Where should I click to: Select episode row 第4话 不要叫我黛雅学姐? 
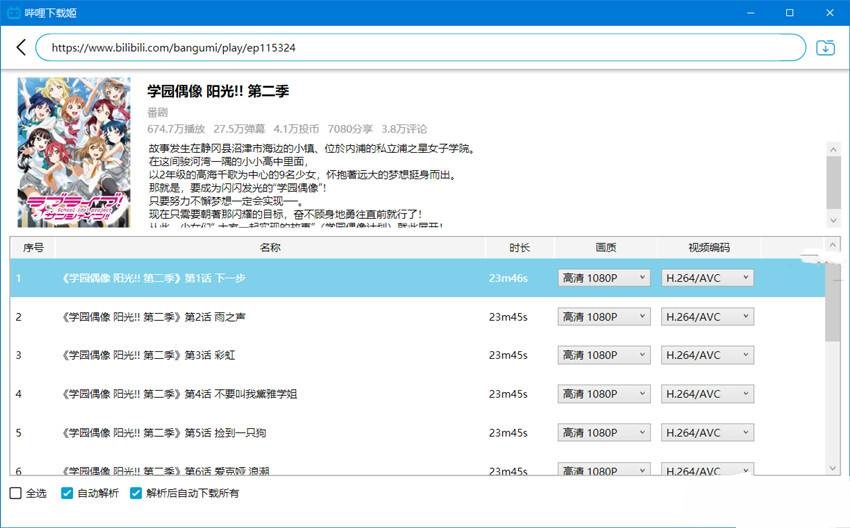(x=417, y=394)
